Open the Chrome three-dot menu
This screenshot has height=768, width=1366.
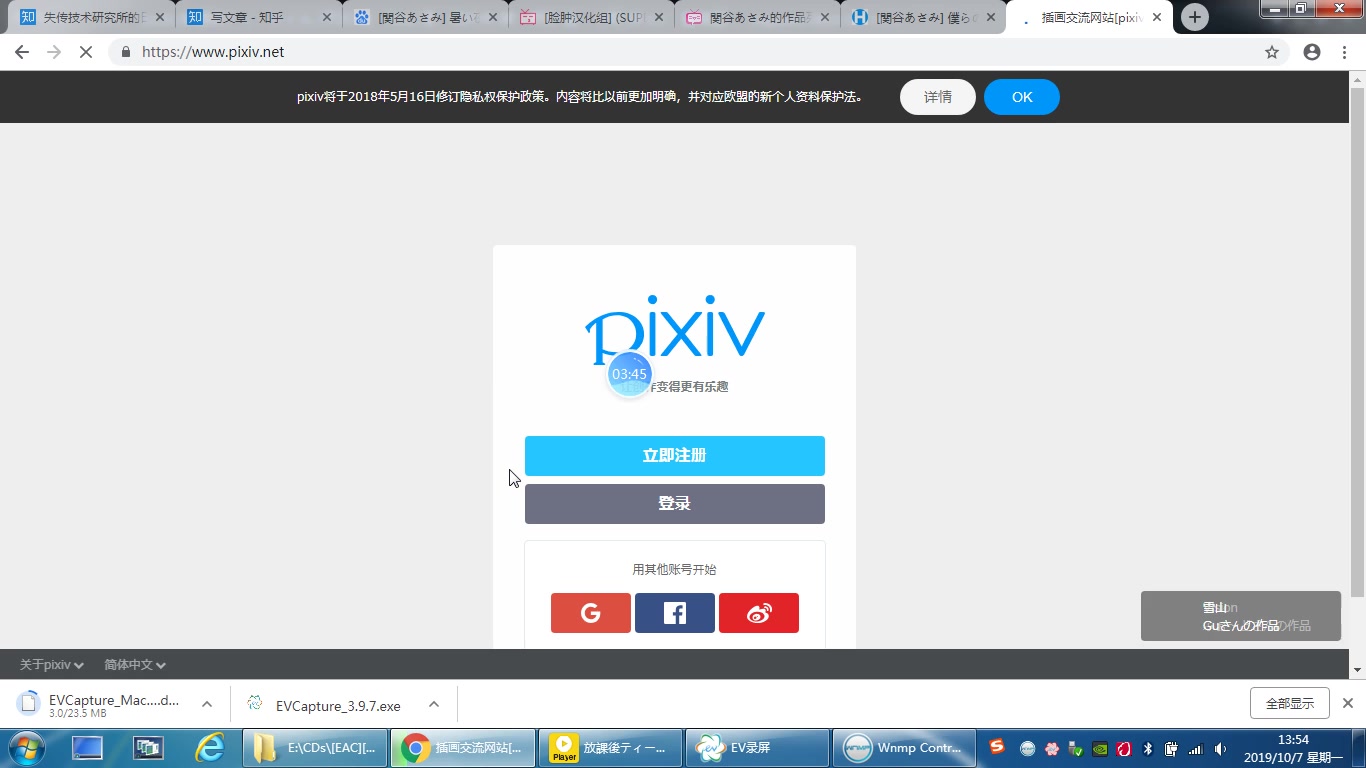point(1344,52)
